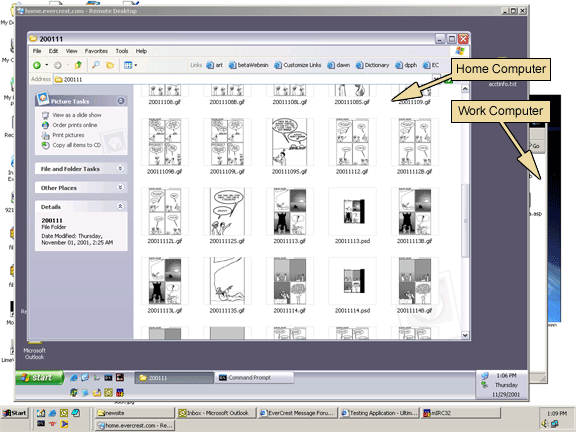Open the dawn link
The image size is (576, 432).
[x=339, y=65]
